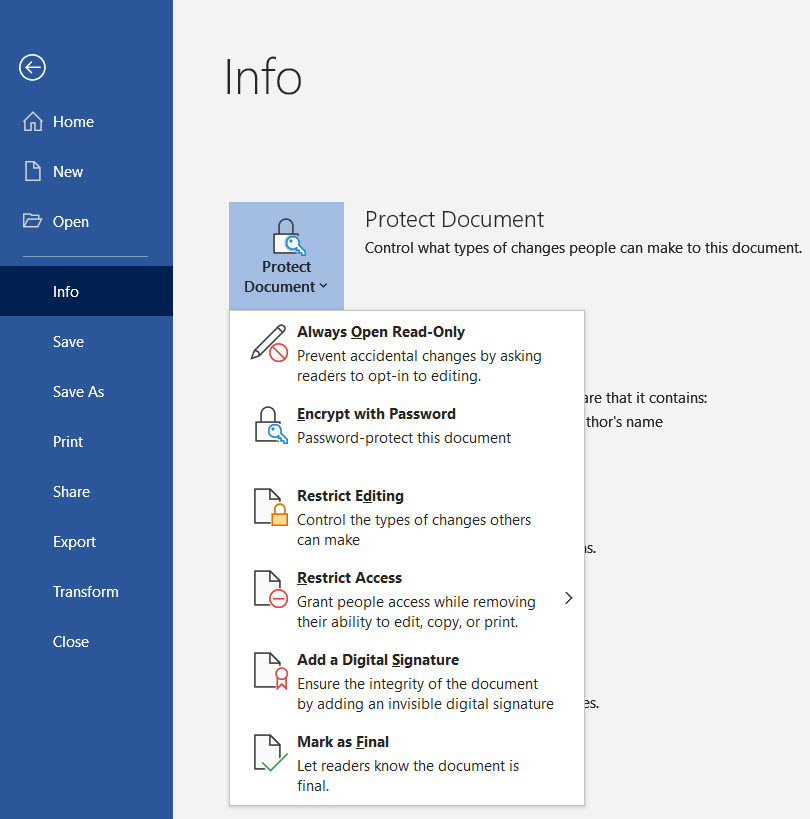The height and width of the screenshot is (819, 810).
Task: Click 'Let readers know the document is final' text
Action: click(408, 776)
